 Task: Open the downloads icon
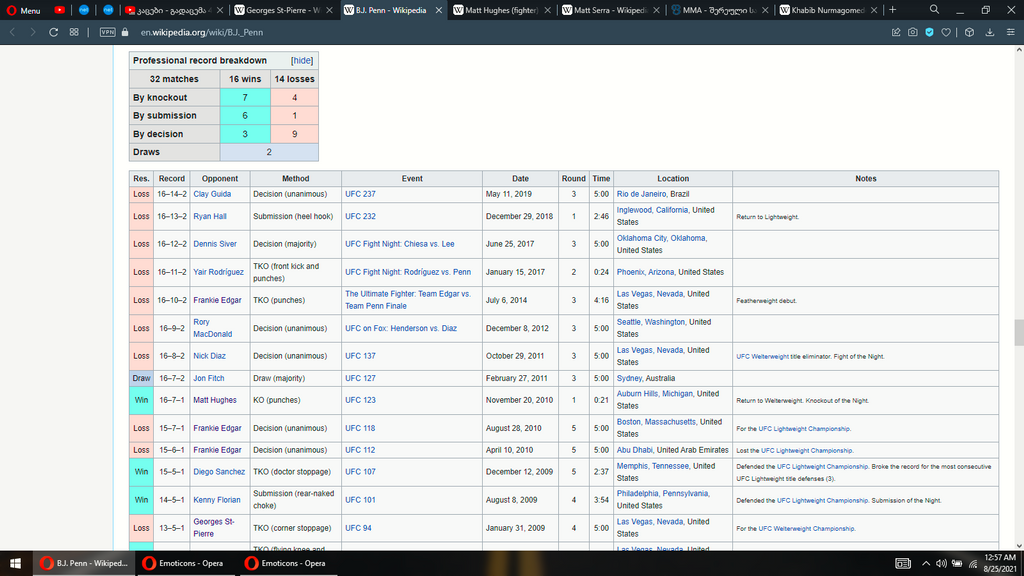[x=990, y=32]
